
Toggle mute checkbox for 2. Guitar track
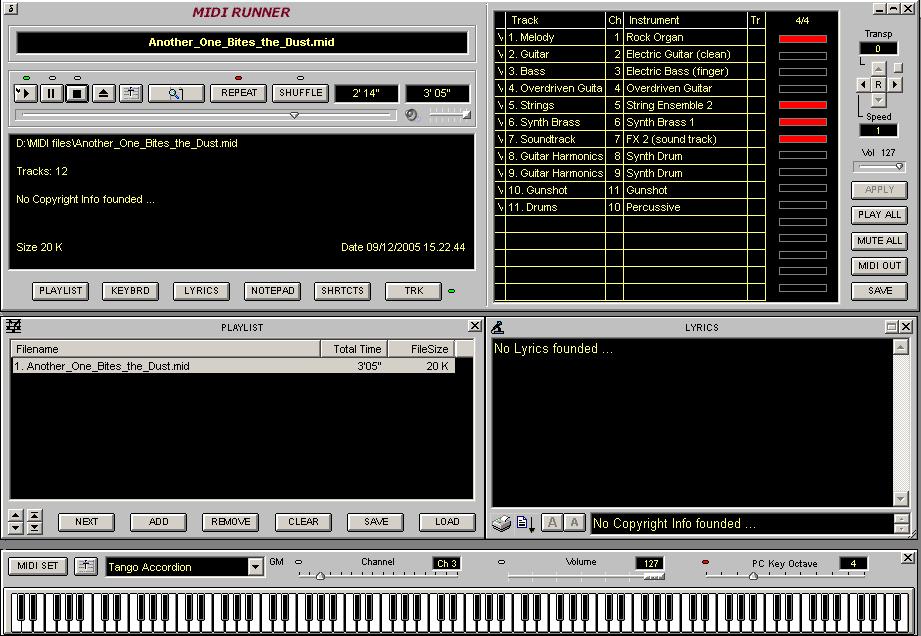coord(500,54)
